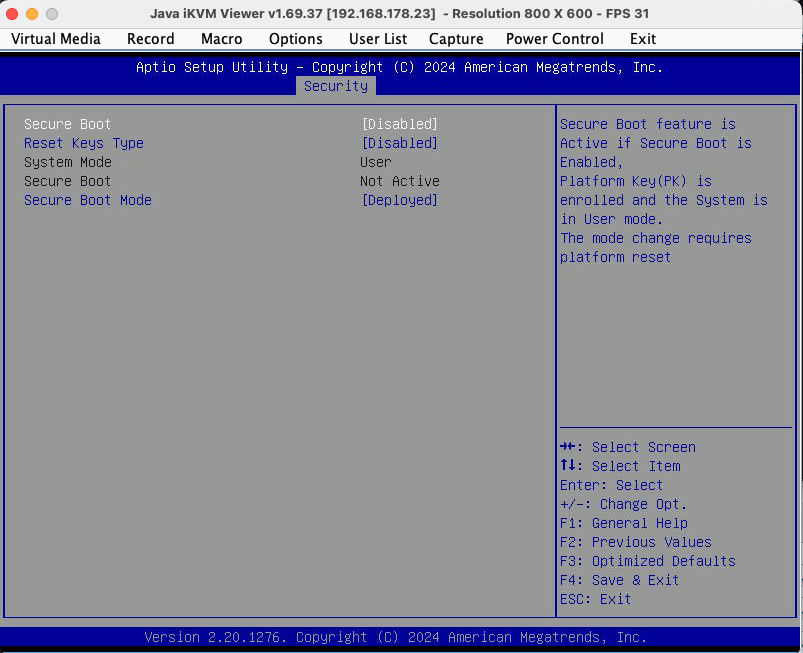Image resolution: width=803 pixels, height=653 pixels.
Task: Open the User List menu
Action: 378,39
